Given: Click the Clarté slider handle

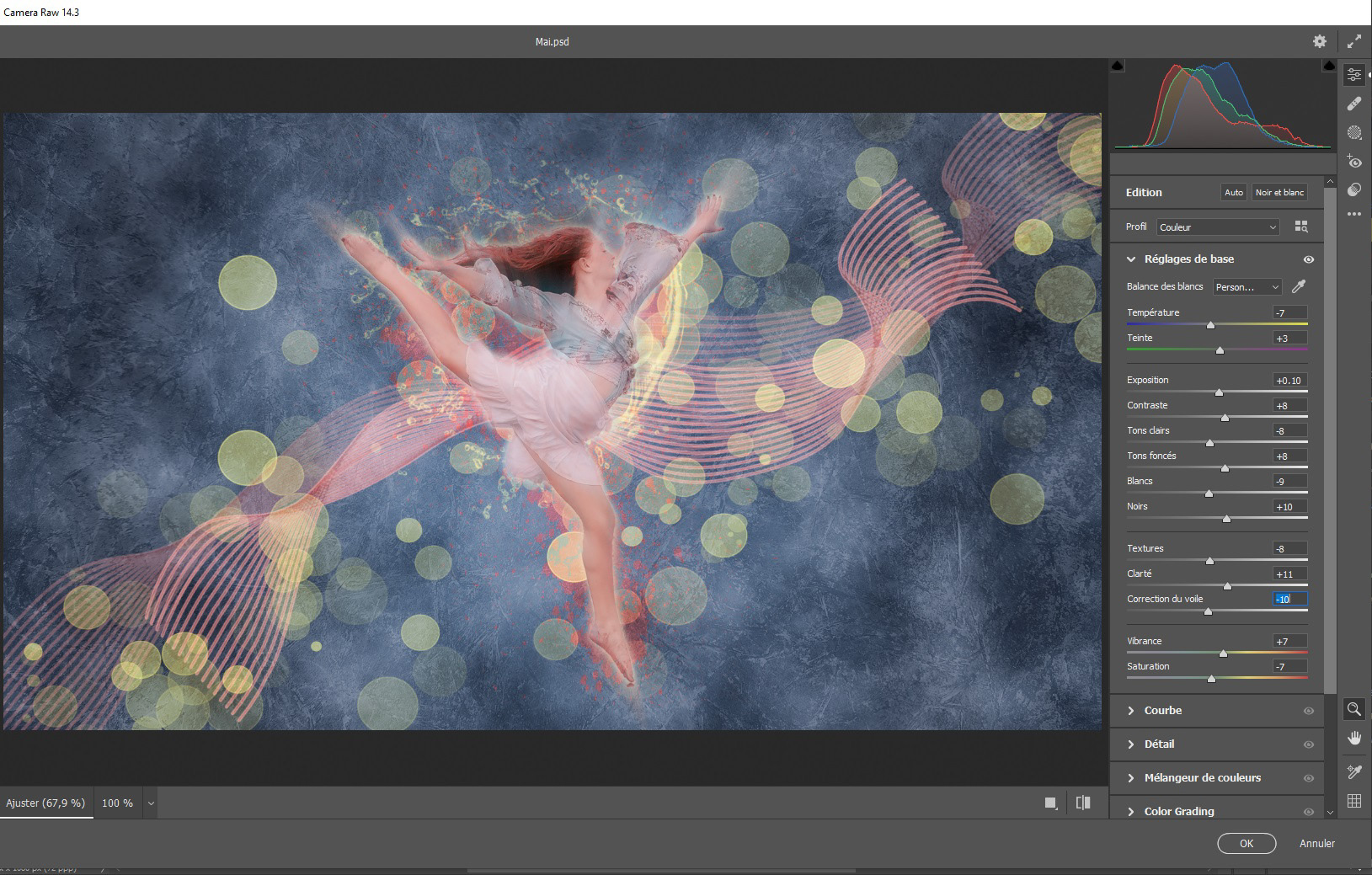Looking at the screenshot, I should pos(1227,586).
